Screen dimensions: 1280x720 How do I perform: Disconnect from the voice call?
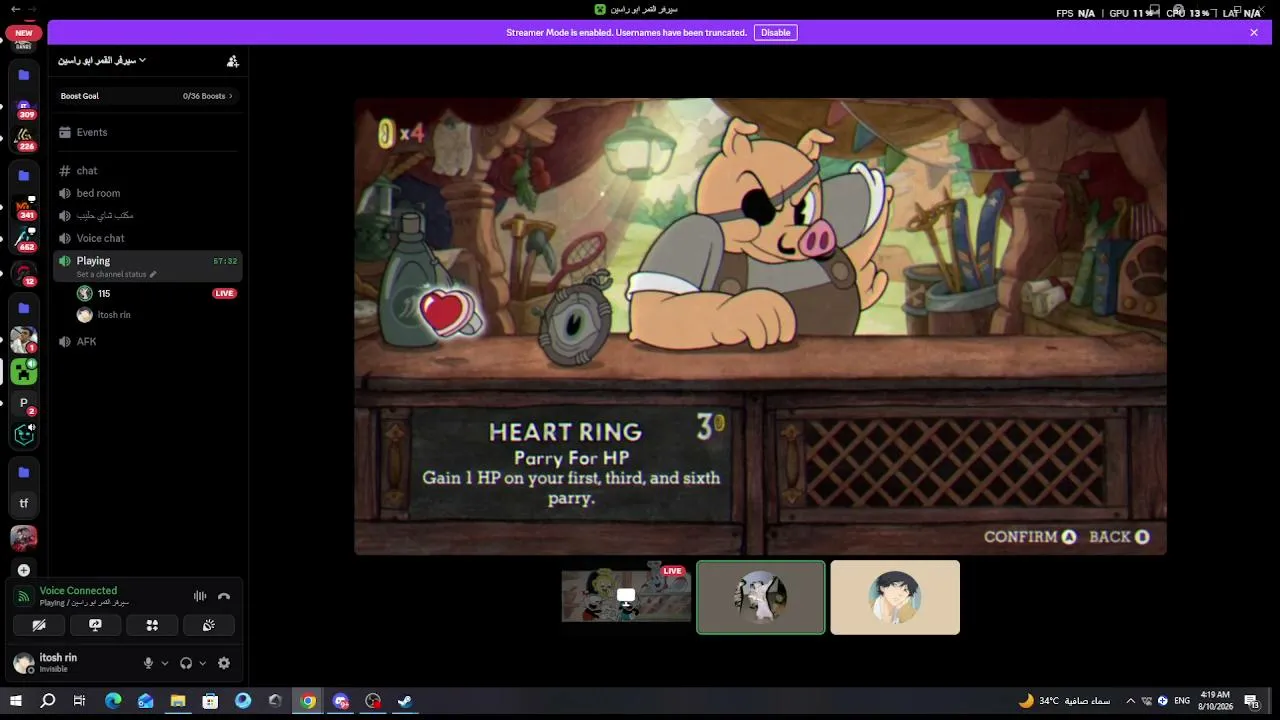[224, 596]
